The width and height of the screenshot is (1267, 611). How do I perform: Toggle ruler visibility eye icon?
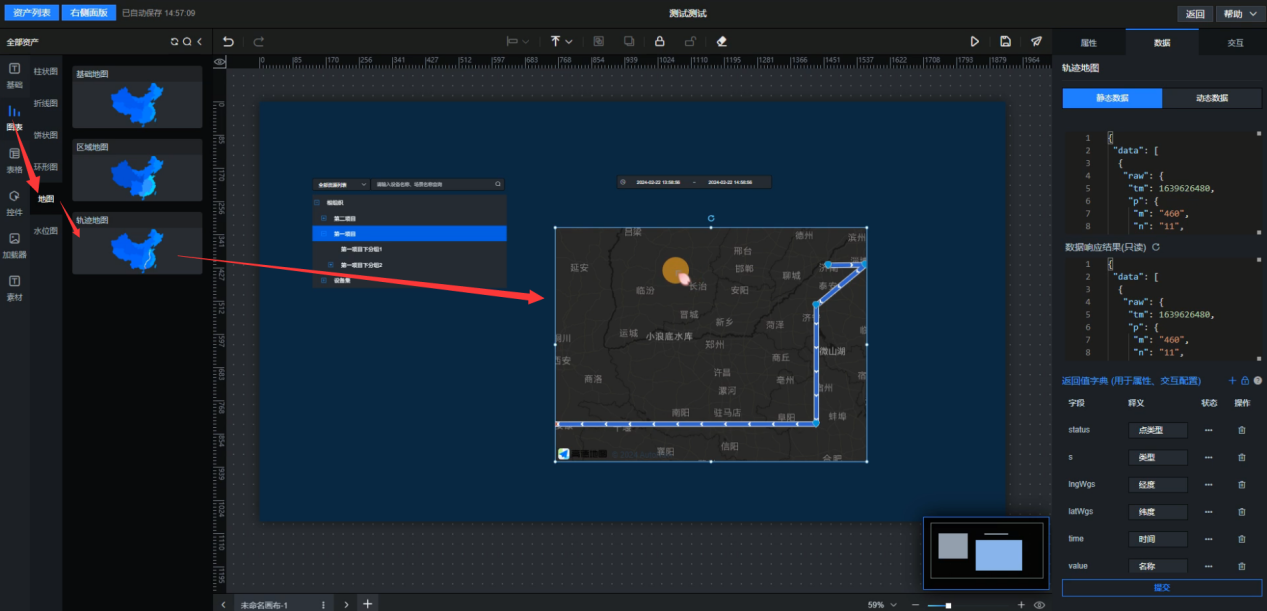220,61
